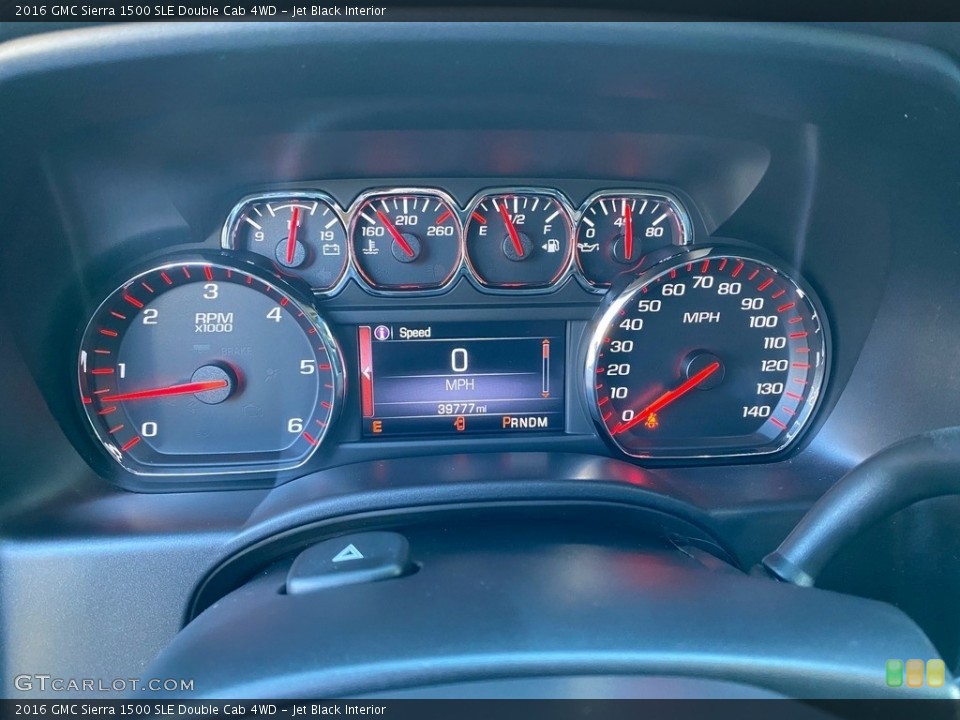This screenshot has width=960, height=720.
Task: Click the 9 mark on voltage gauge
Action: pos(259,237)
